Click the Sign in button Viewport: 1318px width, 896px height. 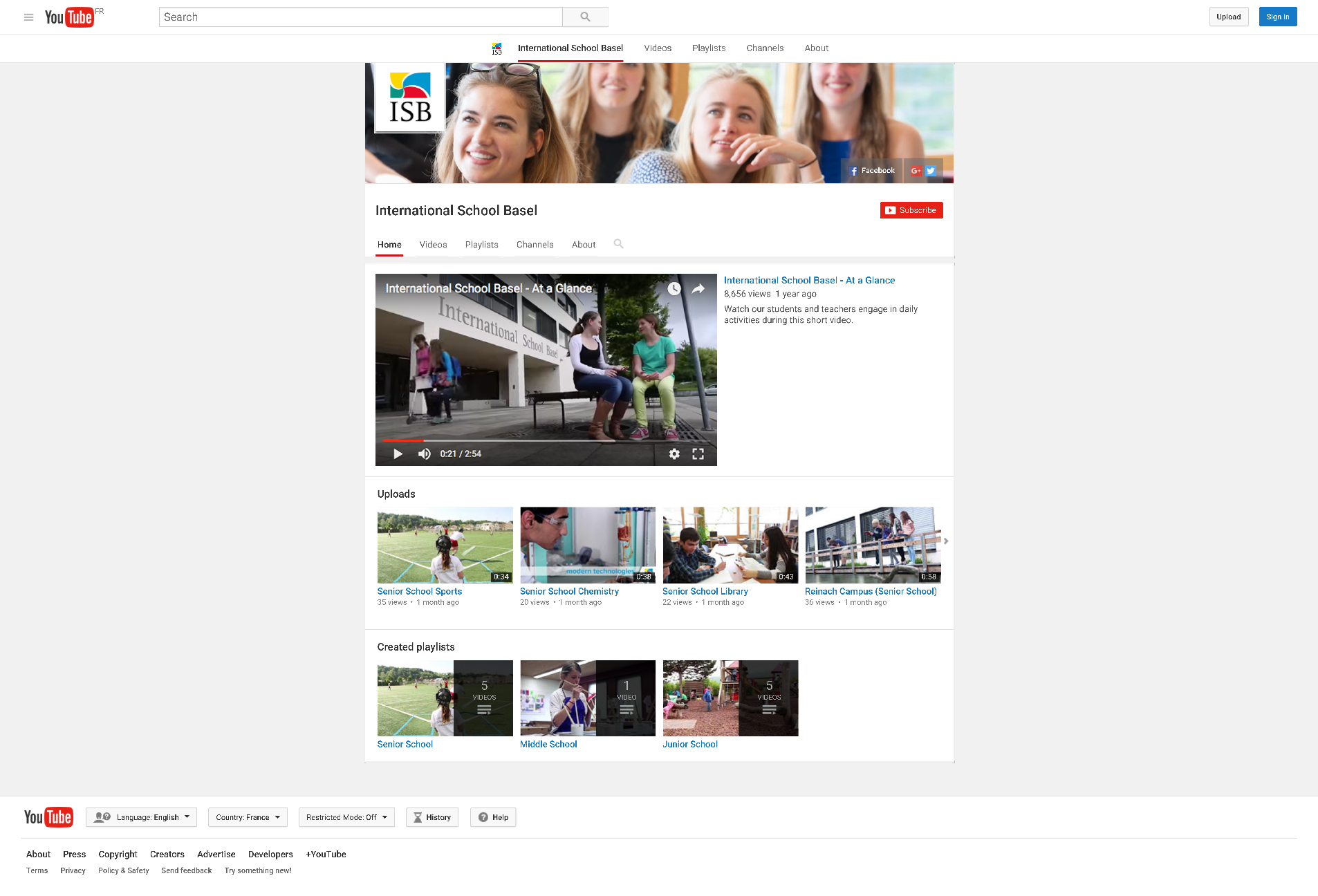tap(1277, 17)
